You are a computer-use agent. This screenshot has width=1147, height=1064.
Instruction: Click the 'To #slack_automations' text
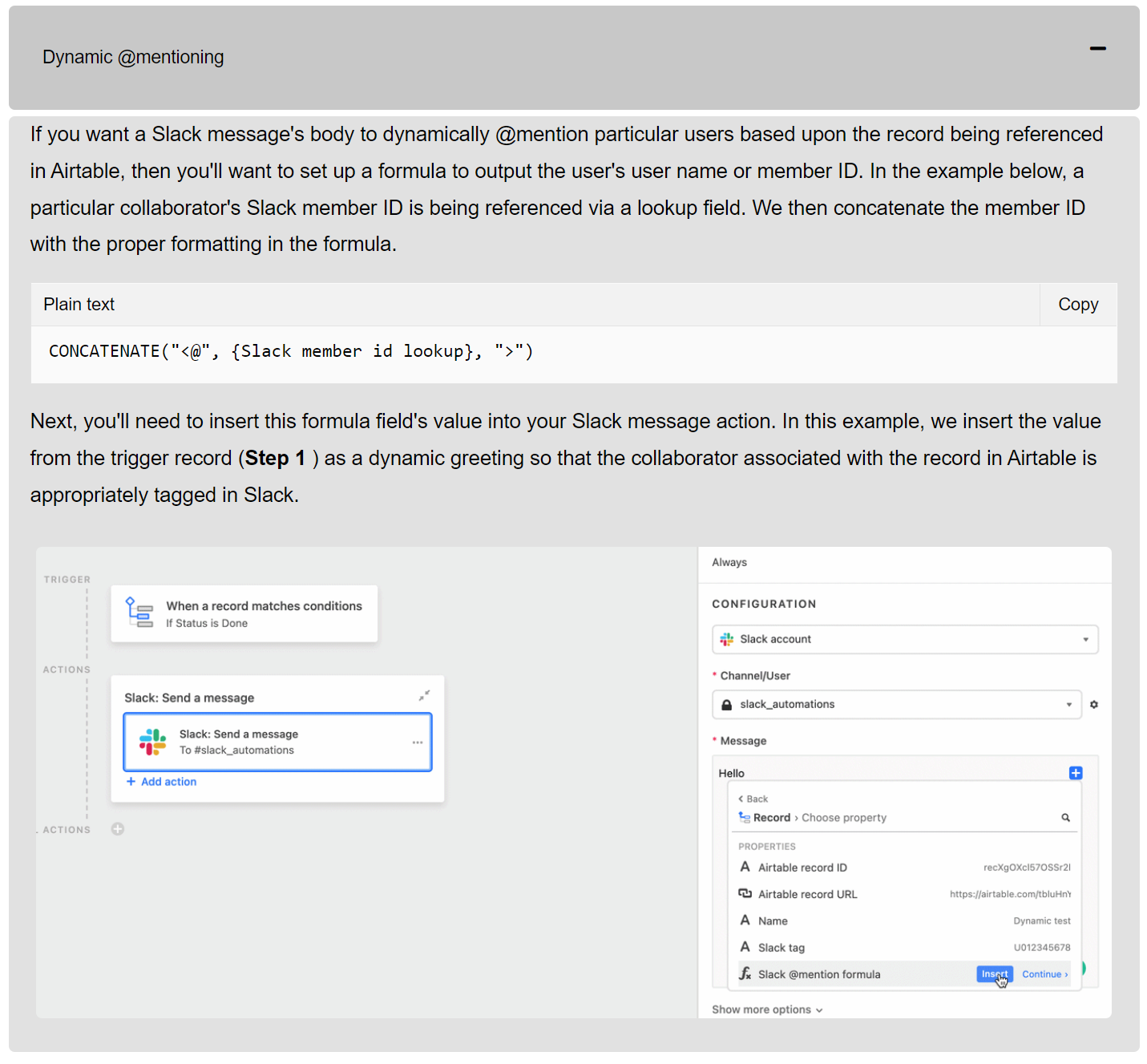point(236,750)
